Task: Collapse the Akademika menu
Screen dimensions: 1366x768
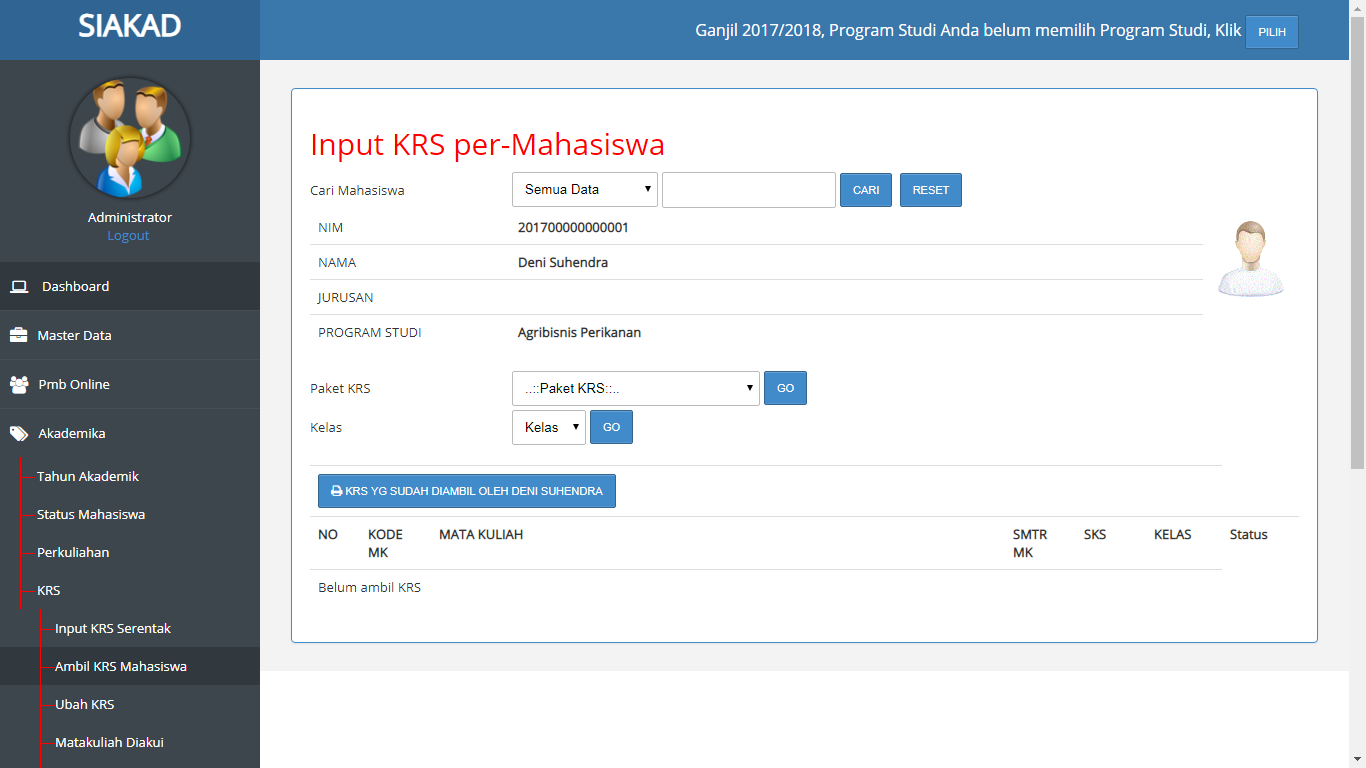Action: tap(130, 434)
